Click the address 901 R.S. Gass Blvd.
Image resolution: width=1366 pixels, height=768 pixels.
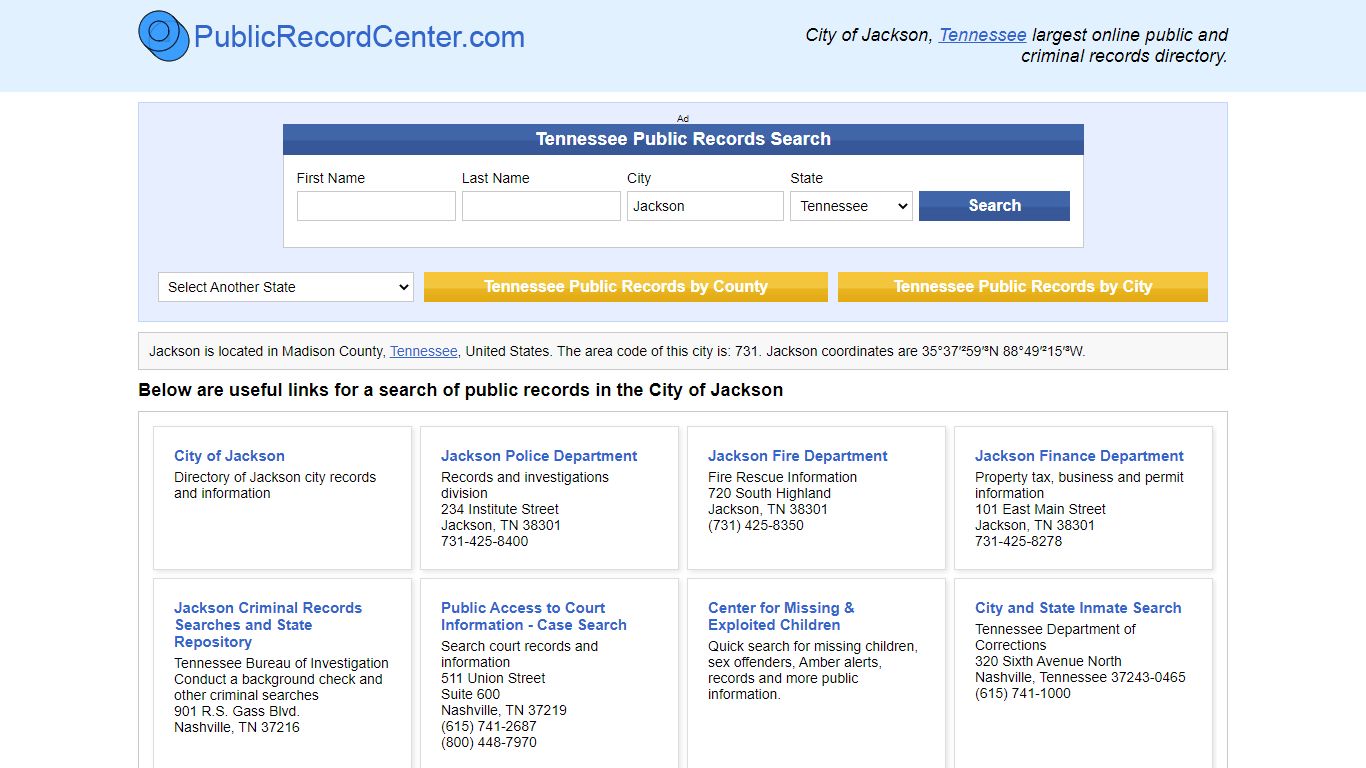(x=237, y=711)
